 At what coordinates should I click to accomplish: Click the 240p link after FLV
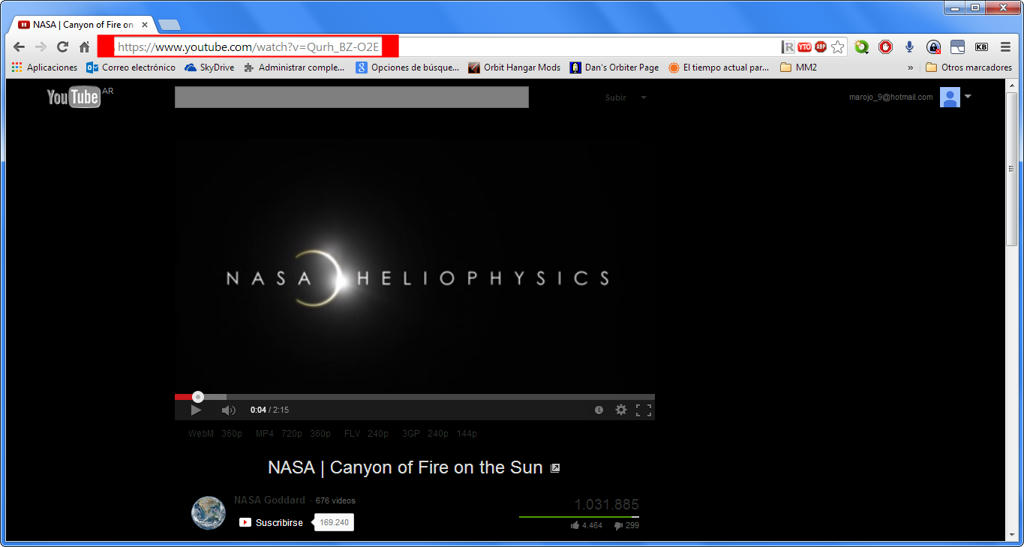(378, 433)
